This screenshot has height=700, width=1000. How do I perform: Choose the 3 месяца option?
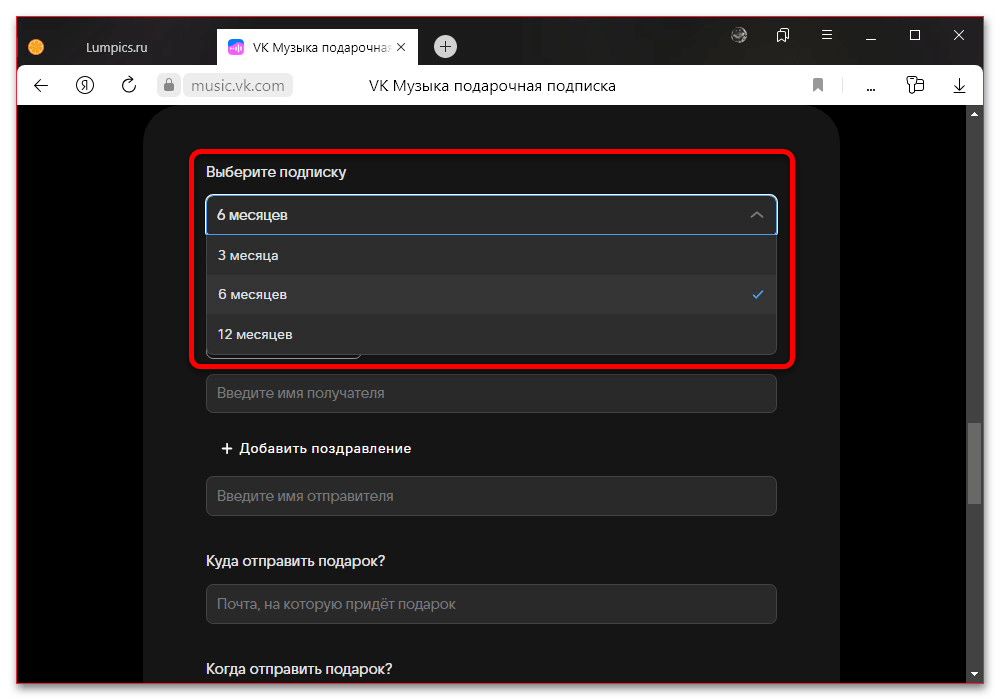491,255
